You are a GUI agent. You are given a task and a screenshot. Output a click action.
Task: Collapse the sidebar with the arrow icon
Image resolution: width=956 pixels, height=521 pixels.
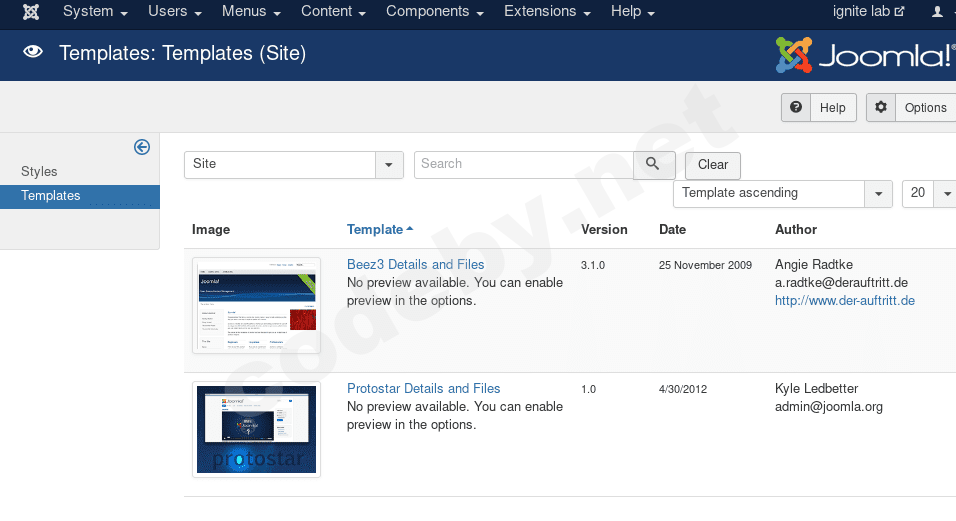(142, 147)
